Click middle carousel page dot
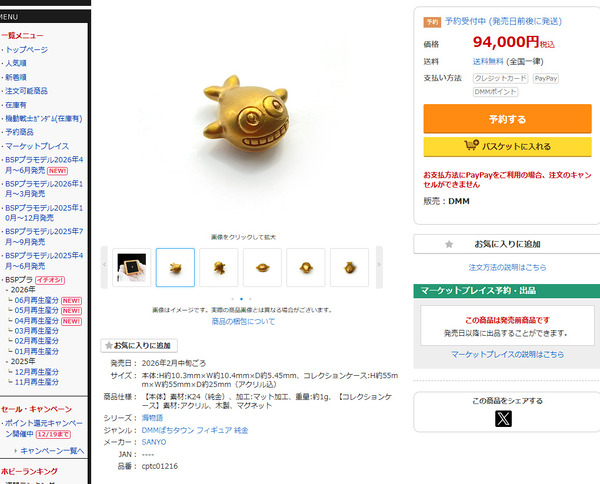Screen dimensions: 600x484 pyautogui.click(x=241, y=299)
